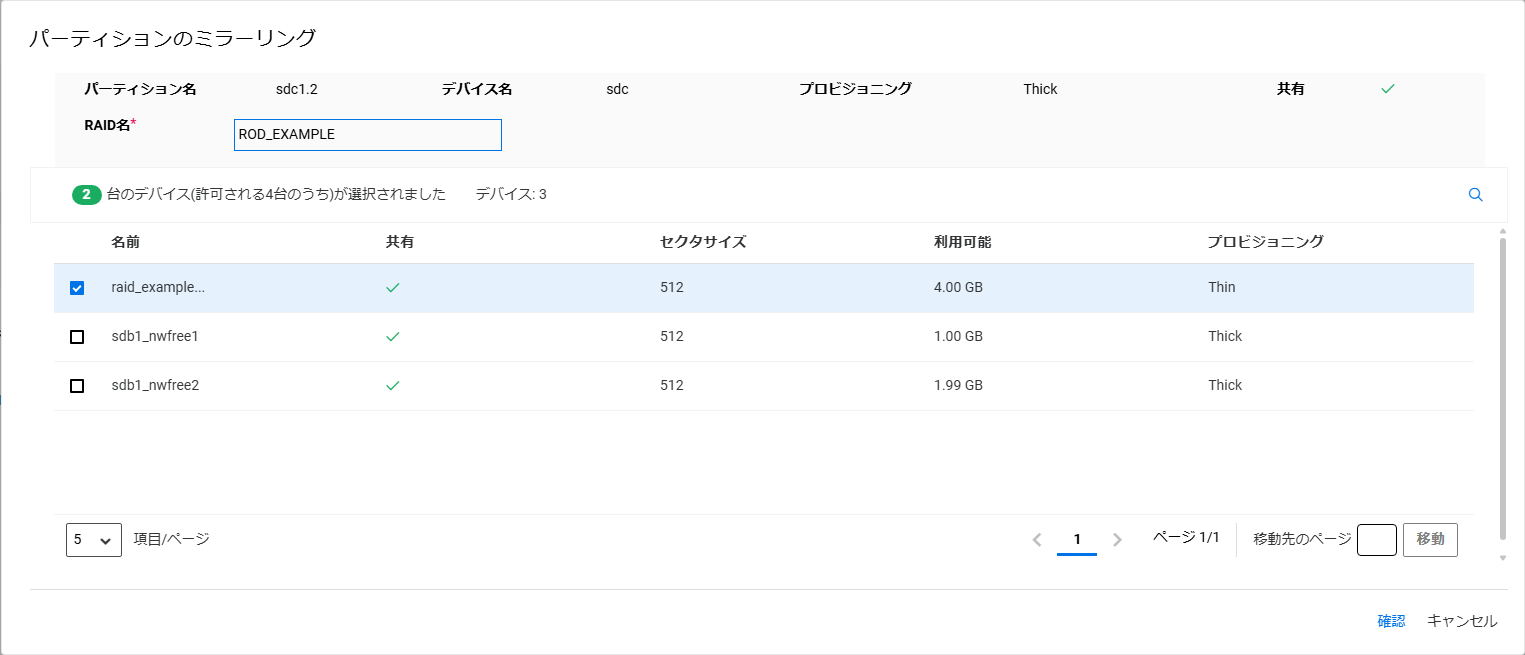This screenshot has height=655, width=1525.
Task: Click the 移動 go-to-page button
Action: point(1430,540)
